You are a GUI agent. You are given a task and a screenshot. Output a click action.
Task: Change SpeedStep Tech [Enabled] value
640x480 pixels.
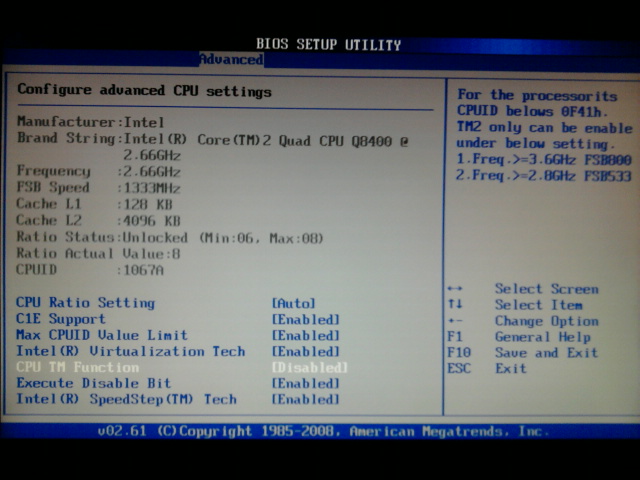(x=306, y=399)
